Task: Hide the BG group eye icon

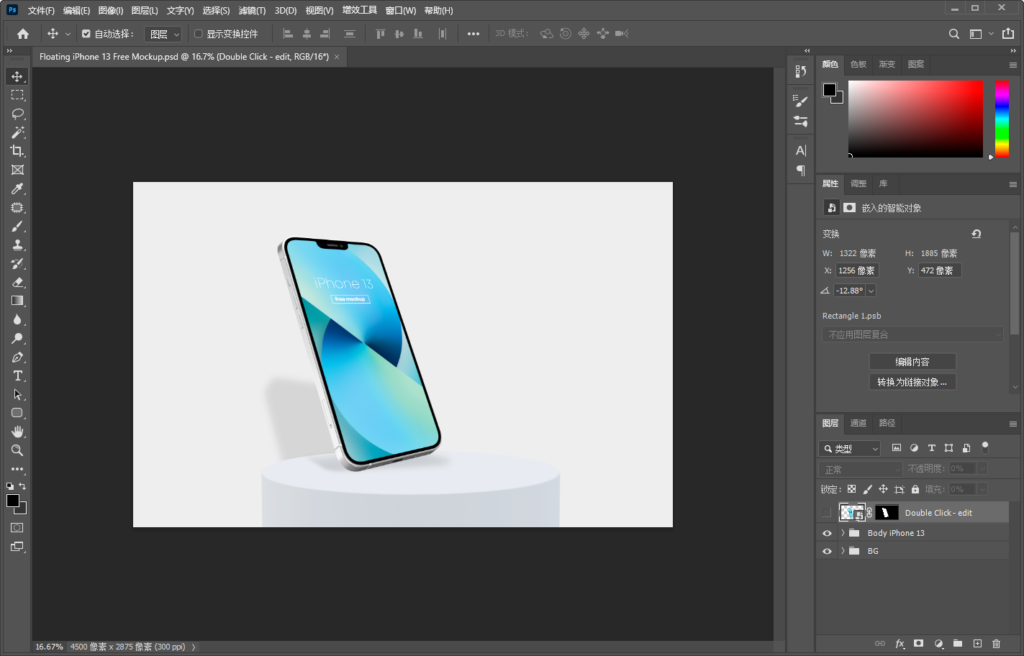Action: [x=827, y=551]
